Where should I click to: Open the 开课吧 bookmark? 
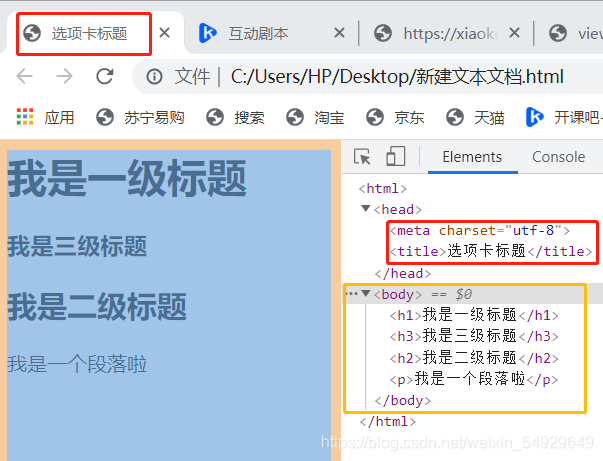coord(563,117)
